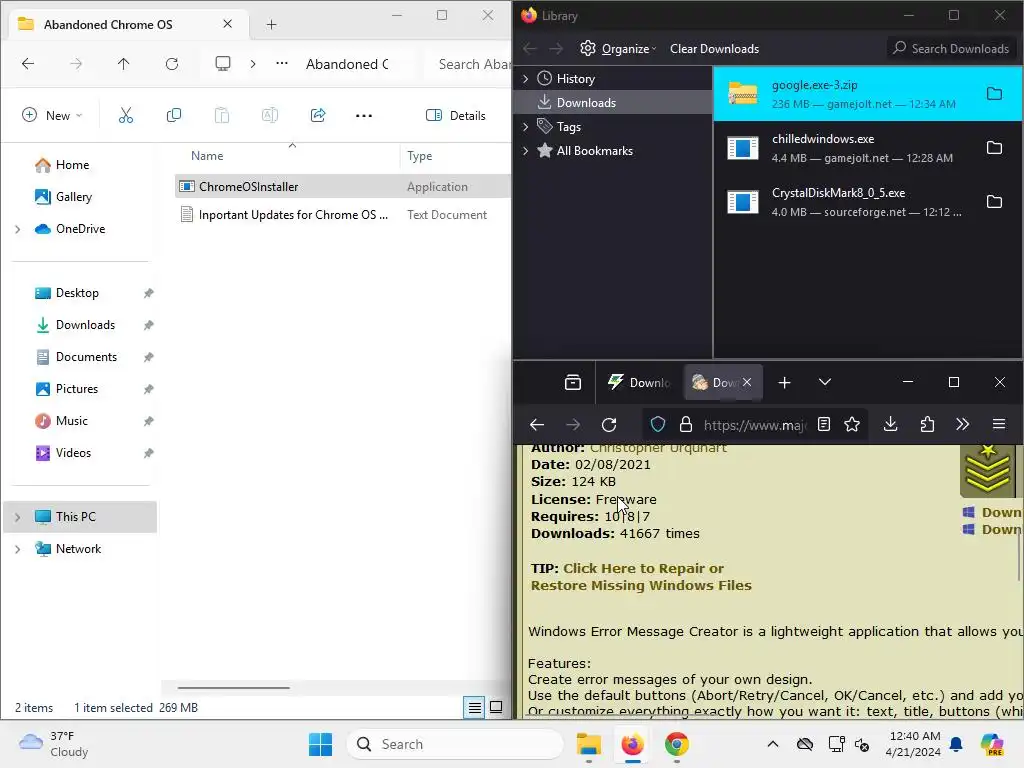
Task: Open the weather widget showing 37°F
Action: 54,744
